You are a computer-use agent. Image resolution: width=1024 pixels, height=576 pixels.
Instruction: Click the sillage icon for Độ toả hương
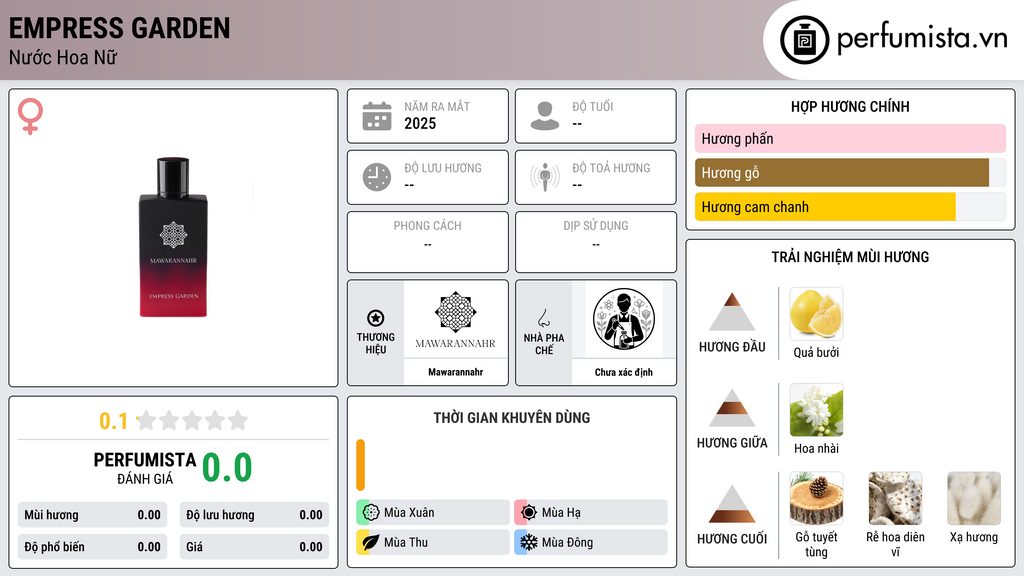pos(545,177)
